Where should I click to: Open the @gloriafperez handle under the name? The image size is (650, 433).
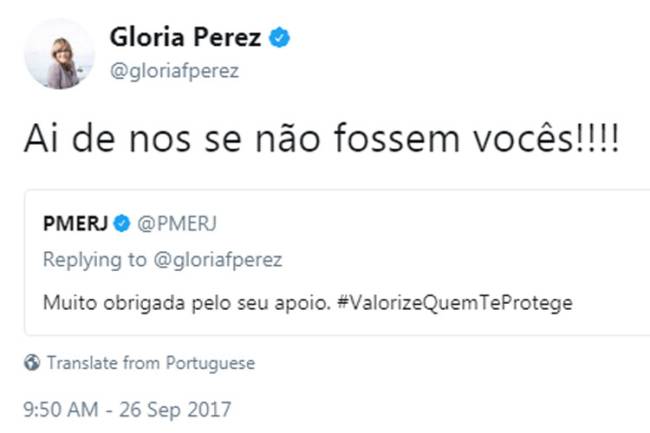[173, 72]
